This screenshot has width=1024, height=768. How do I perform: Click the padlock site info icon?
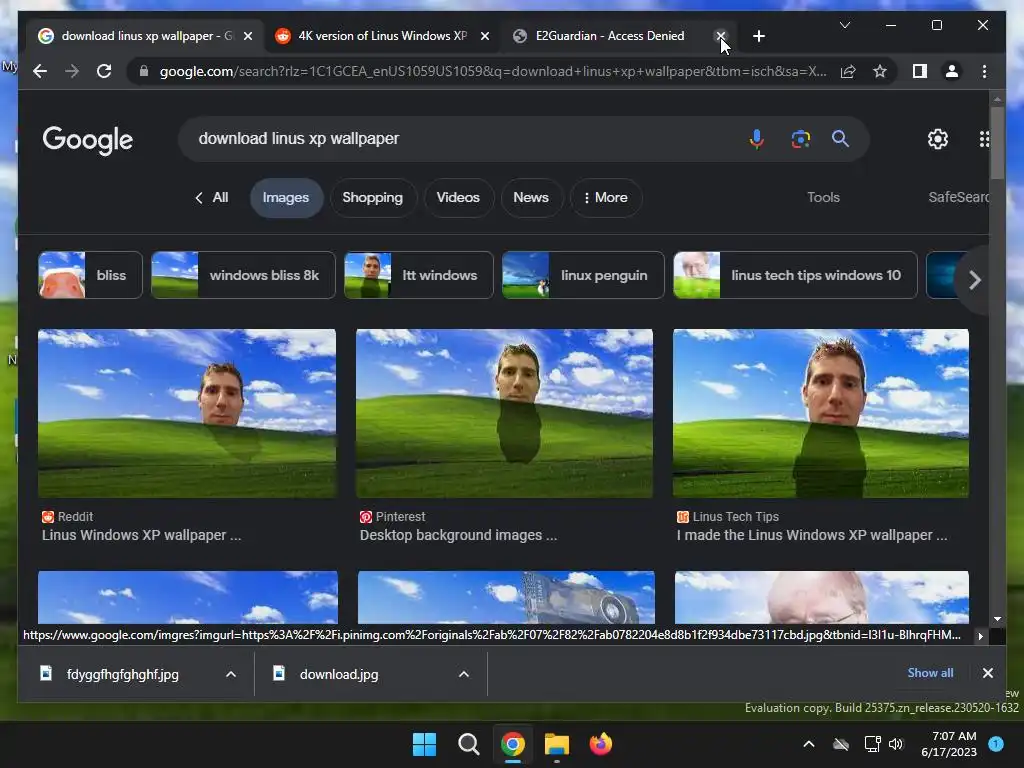(144, 71)
